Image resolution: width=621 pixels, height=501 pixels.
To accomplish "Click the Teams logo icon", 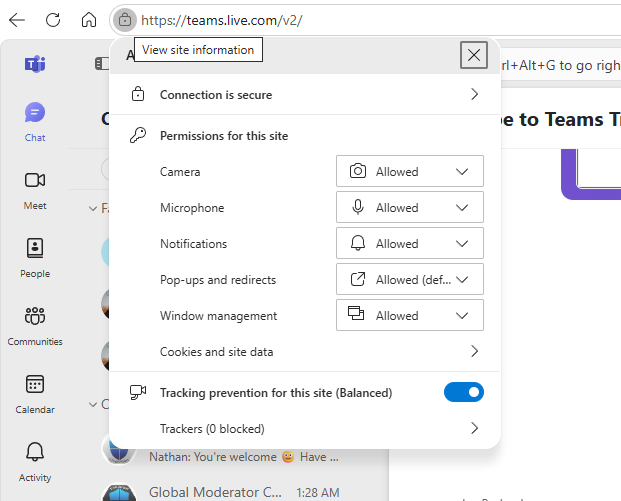I will click(35, 63).
